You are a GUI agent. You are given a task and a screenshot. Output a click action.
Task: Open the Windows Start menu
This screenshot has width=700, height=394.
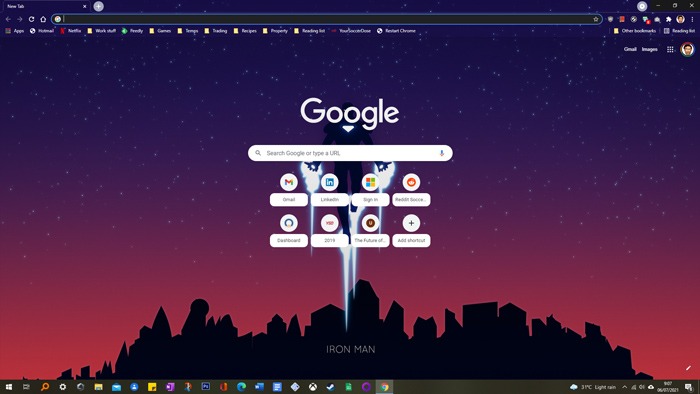[8, 387]
